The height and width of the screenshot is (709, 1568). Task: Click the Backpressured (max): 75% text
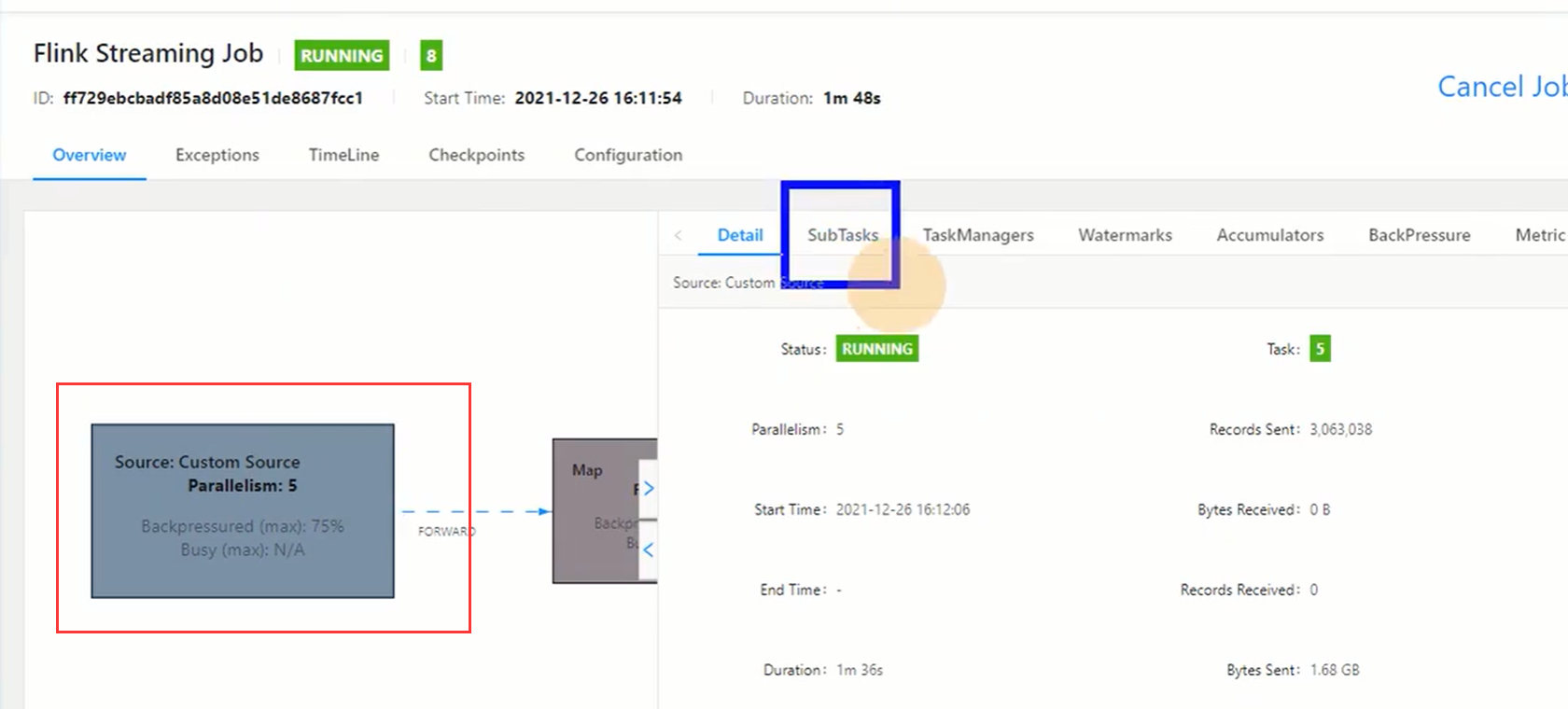(x=243, y=526)
